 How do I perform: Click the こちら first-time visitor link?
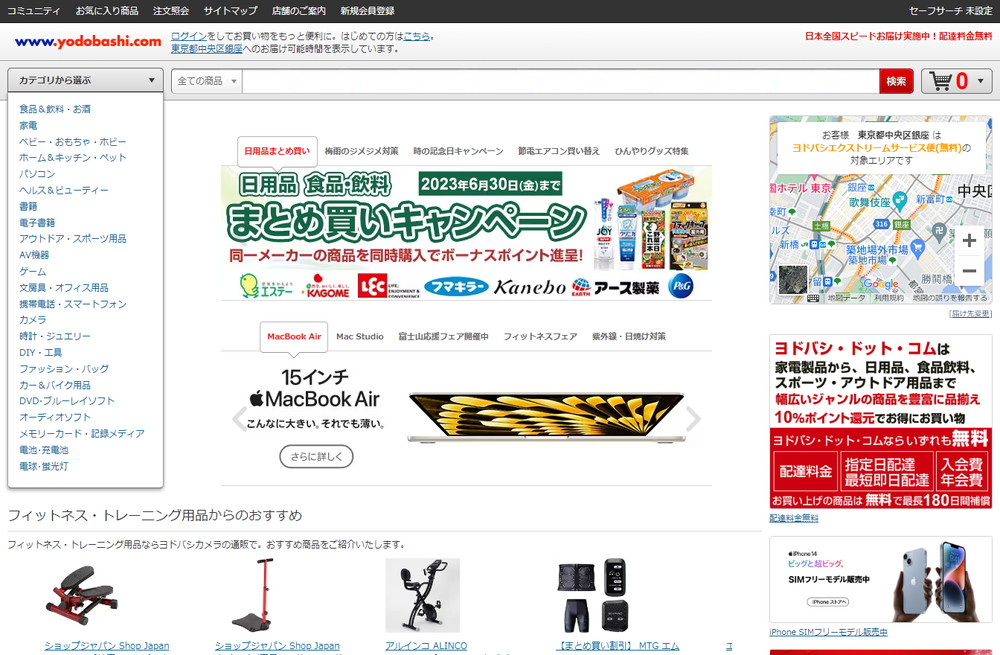click(x=416, y=36)
